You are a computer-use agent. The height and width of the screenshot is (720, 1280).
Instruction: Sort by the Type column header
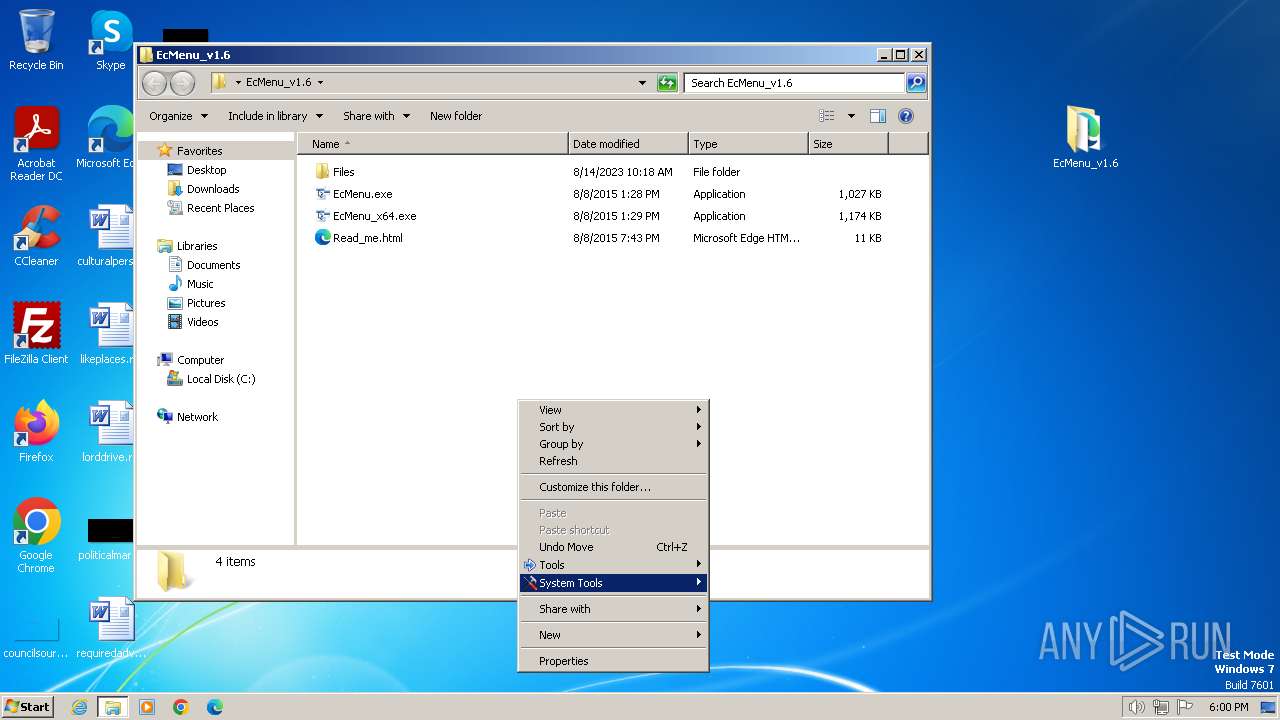click(748, 144)
